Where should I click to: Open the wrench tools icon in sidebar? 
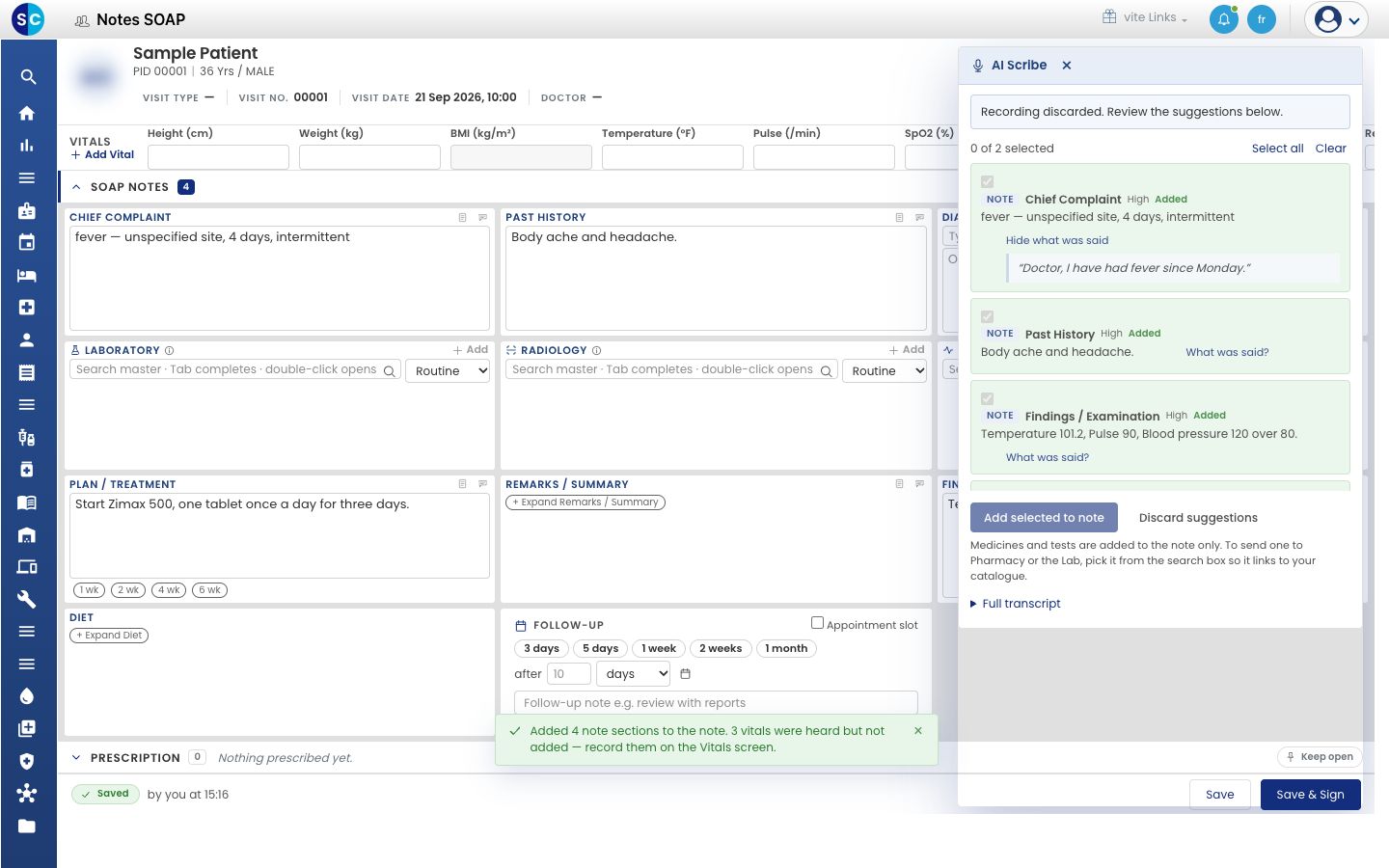[27, 599]
